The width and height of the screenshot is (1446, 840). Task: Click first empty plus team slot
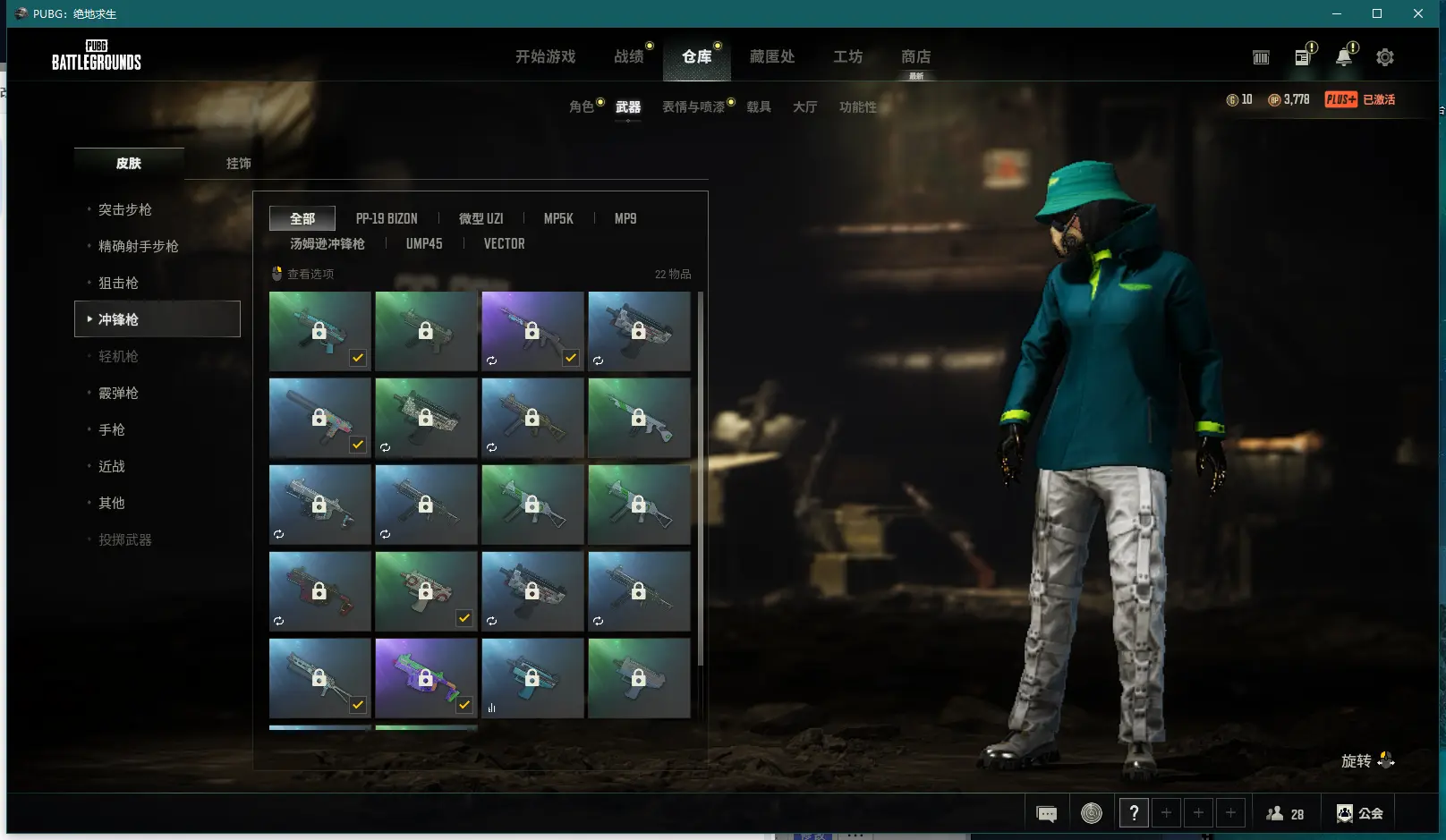1166,813
